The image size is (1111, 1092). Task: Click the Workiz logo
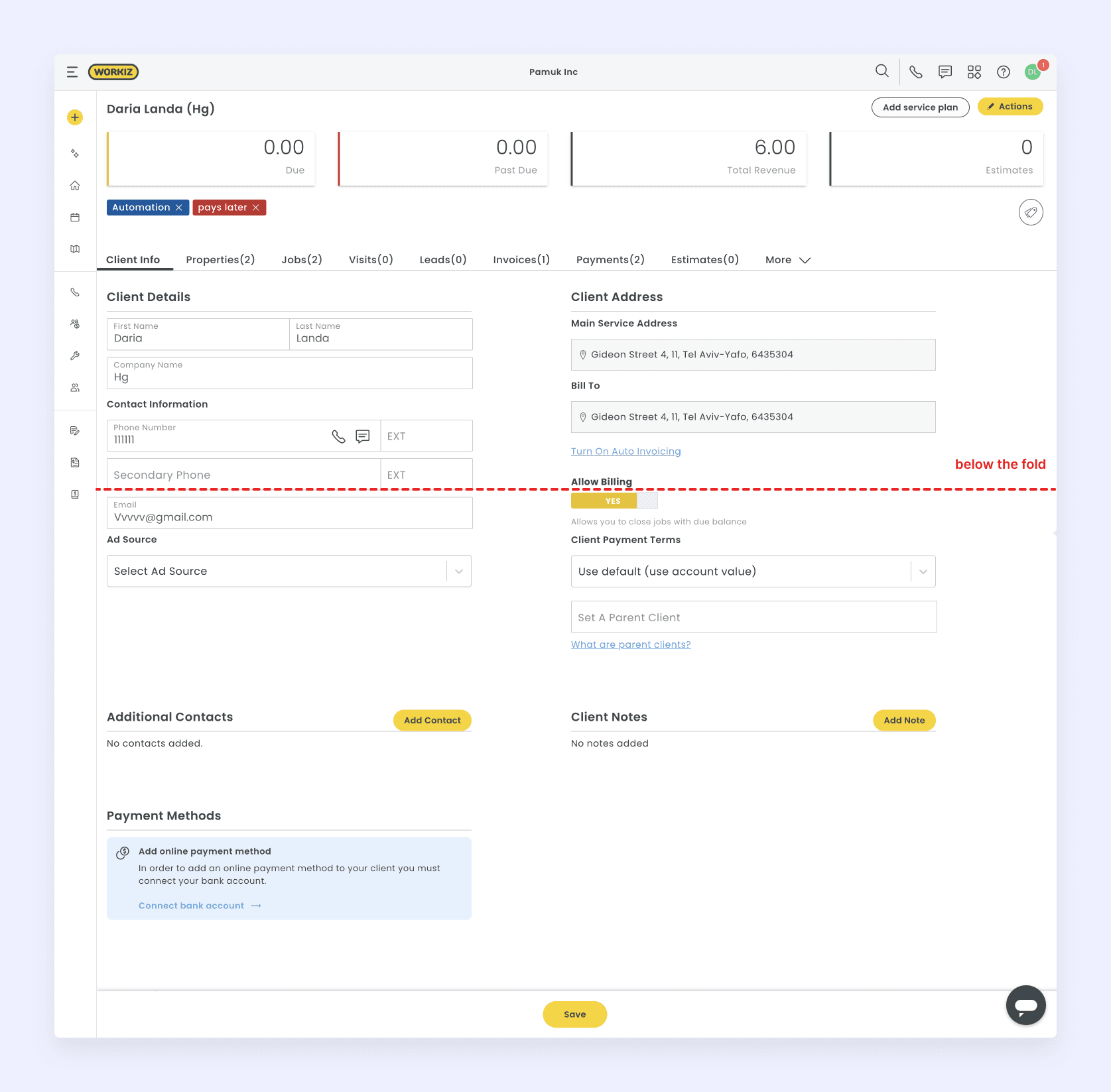113,72
